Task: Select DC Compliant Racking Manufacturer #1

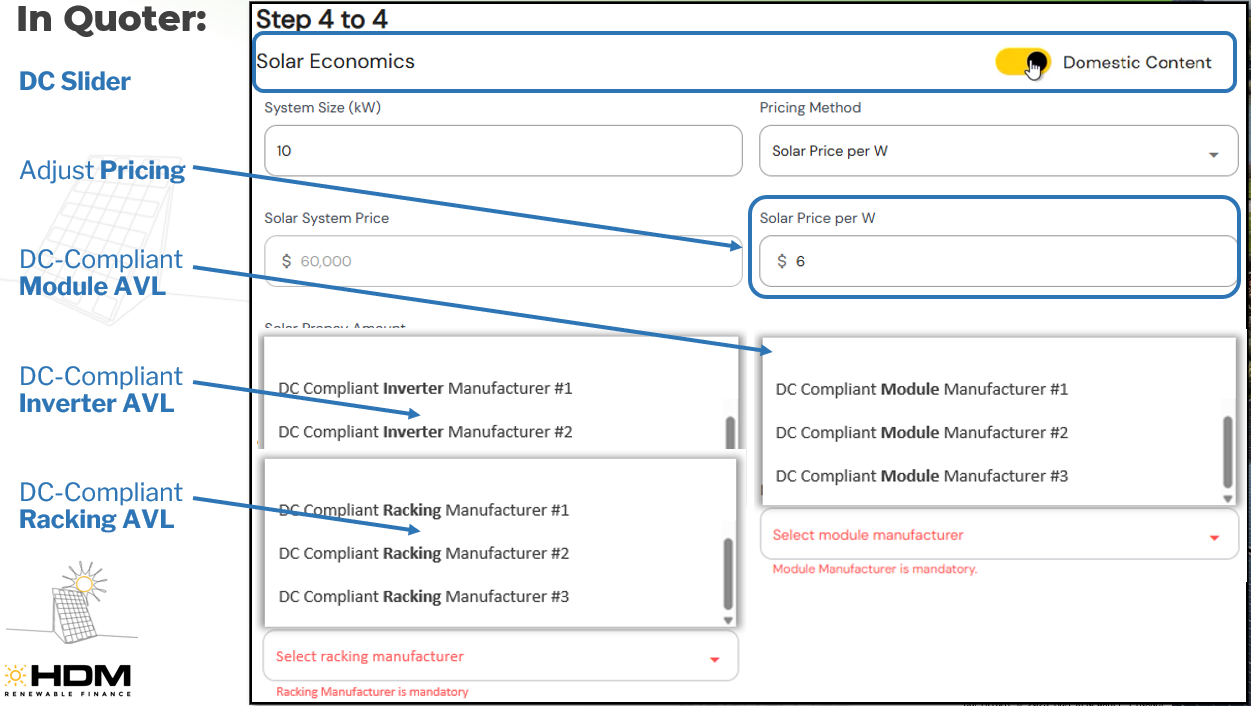Action: click(424, 510)
